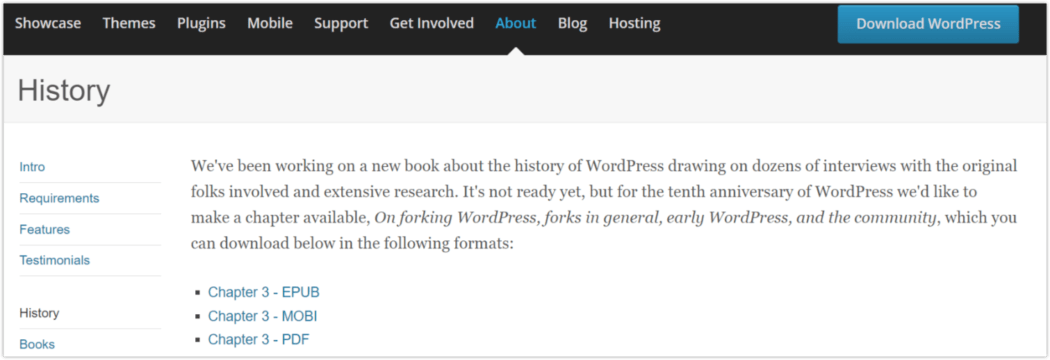Screen dimensions: 1050x360
Task: Visit the Blog from the navbar
Action: tap(573, 23)
